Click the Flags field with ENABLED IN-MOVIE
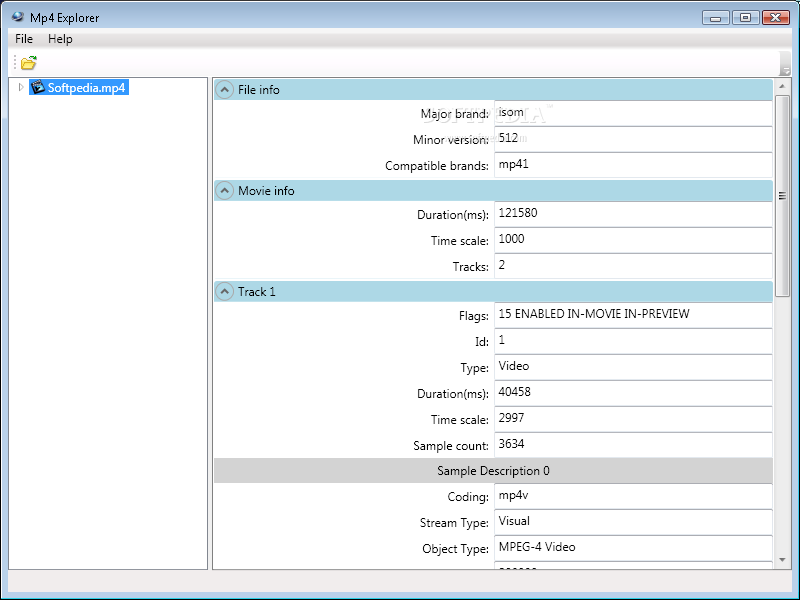This screenshot has height=600, width=800. 633,315
